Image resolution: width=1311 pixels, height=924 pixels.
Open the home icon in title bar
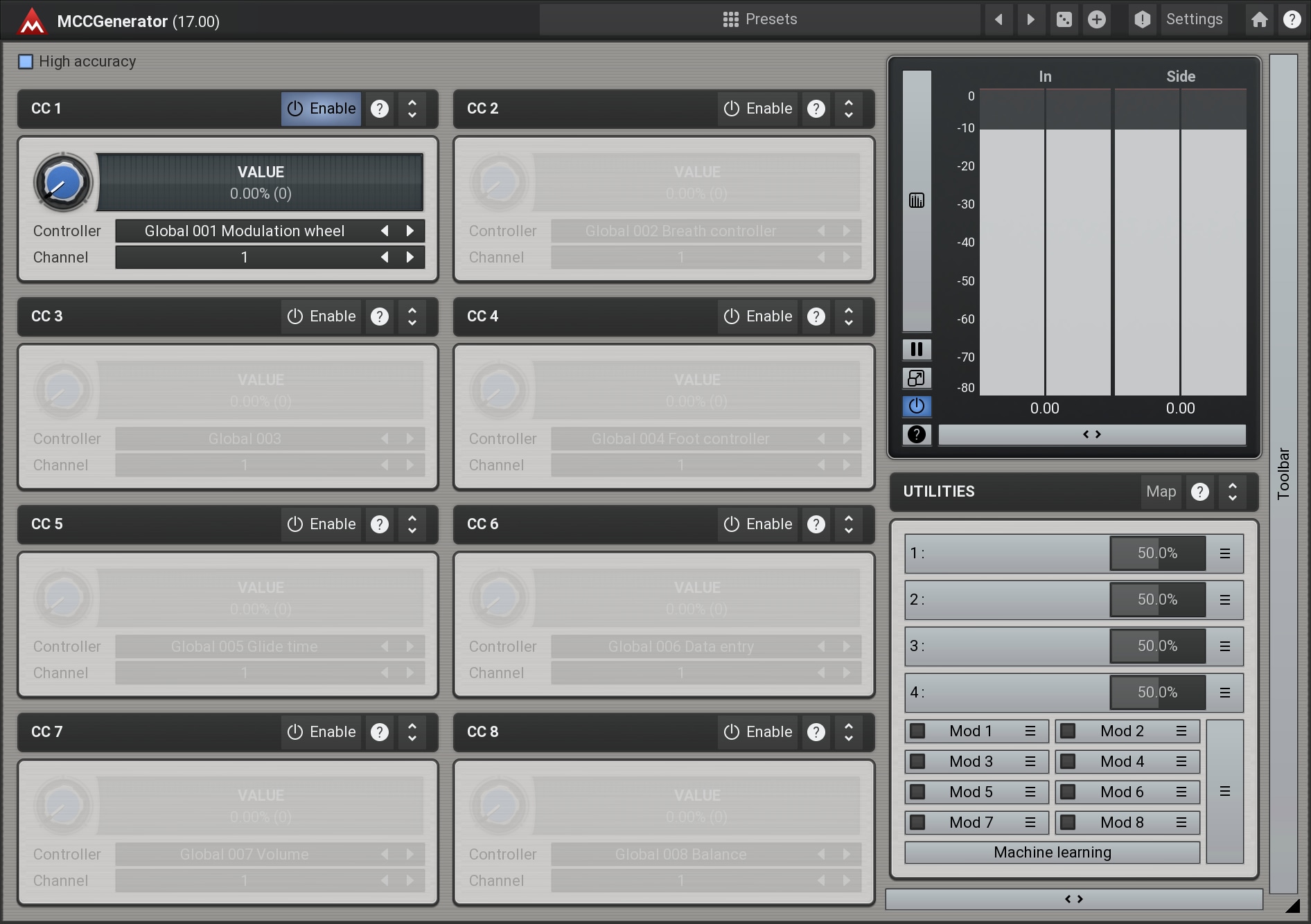(1259, 19)
